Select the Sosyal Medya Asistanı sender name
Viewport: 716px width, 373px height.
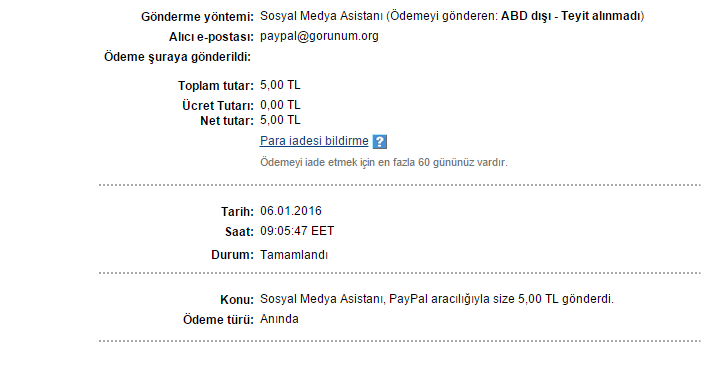click(x=321, y=16)
